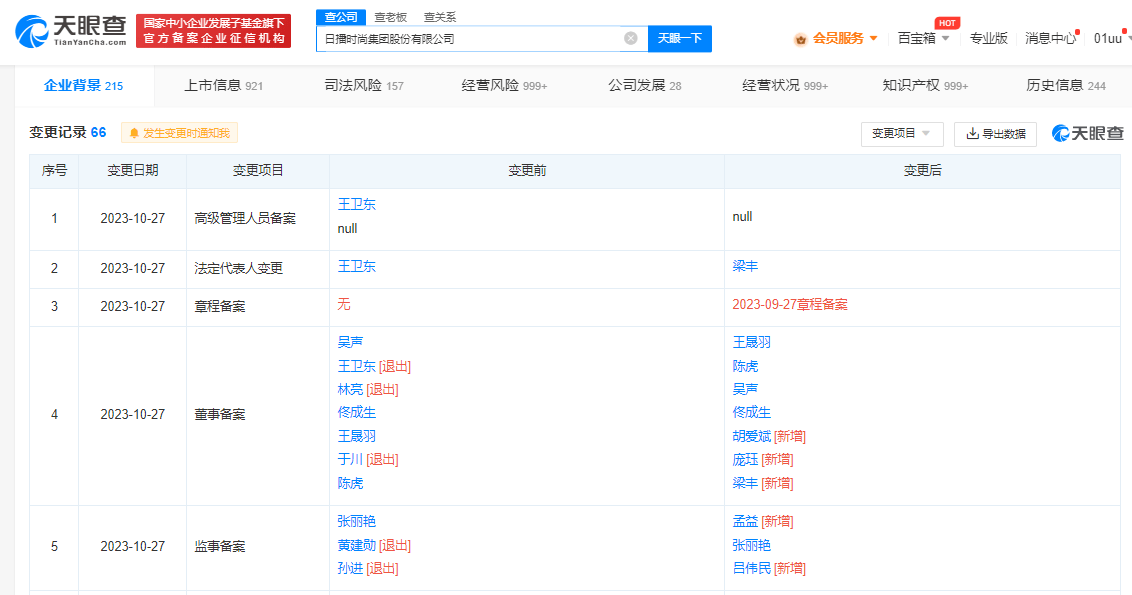Open the 专业版 link in the header
Viewport: 1132px width, 595px height.
pos(988,38)
